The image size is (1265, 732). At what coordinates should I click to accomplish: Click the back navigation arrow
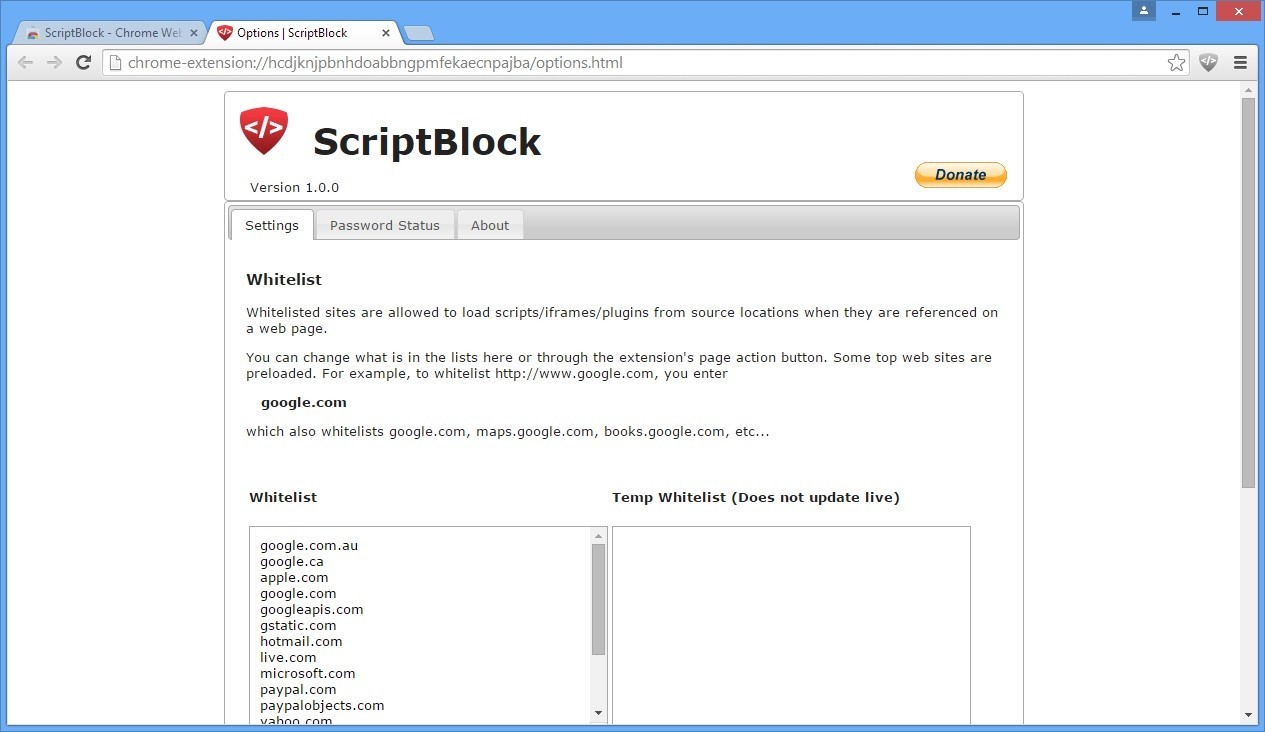(25, 62)
